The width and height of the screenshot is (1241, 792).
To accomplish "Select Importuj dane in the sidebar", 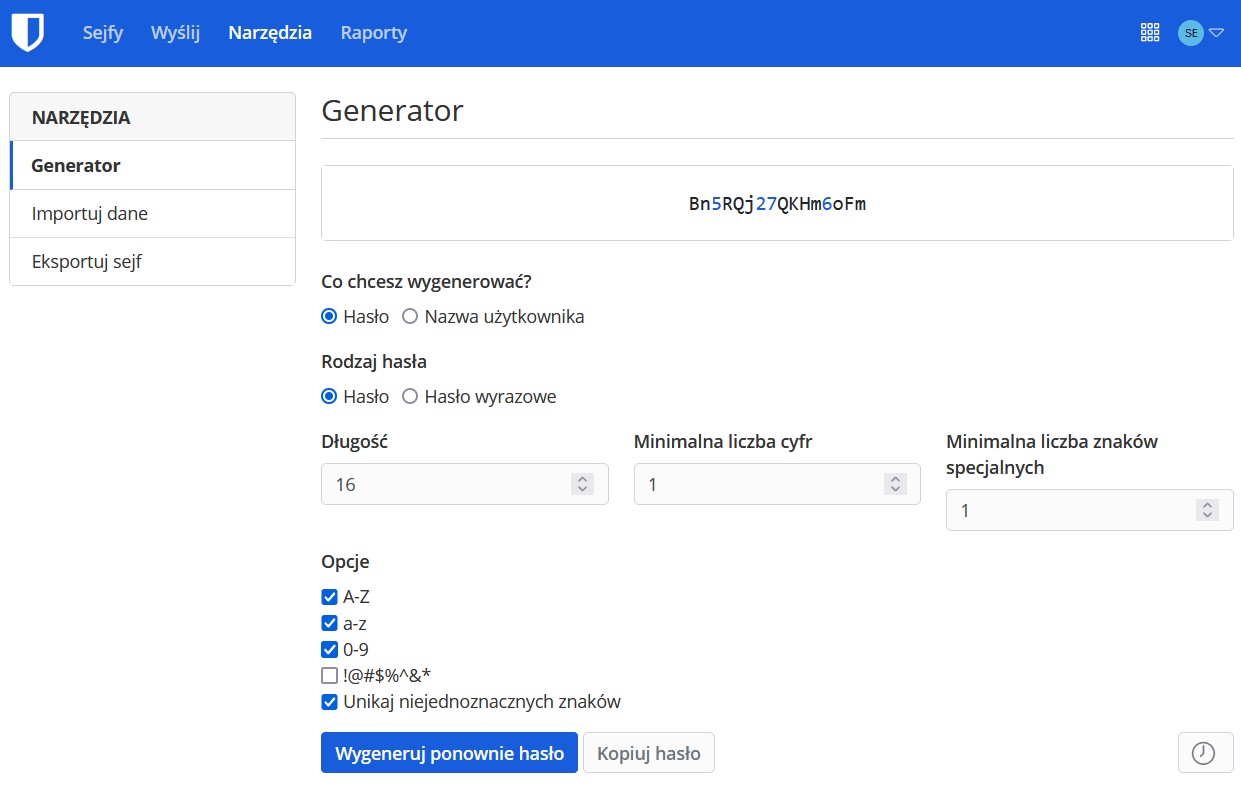I will (x=90, y=214).
